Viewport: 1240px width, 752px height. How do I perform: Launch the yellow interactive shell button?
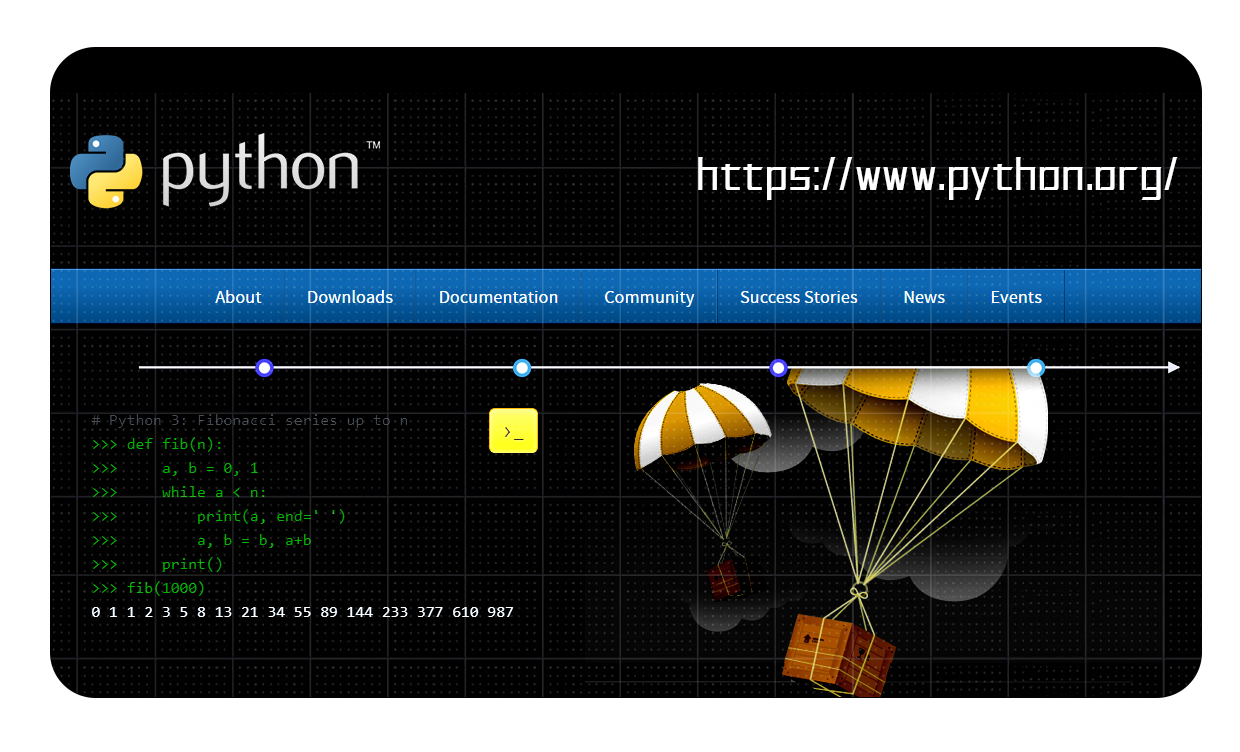point(513,431)
